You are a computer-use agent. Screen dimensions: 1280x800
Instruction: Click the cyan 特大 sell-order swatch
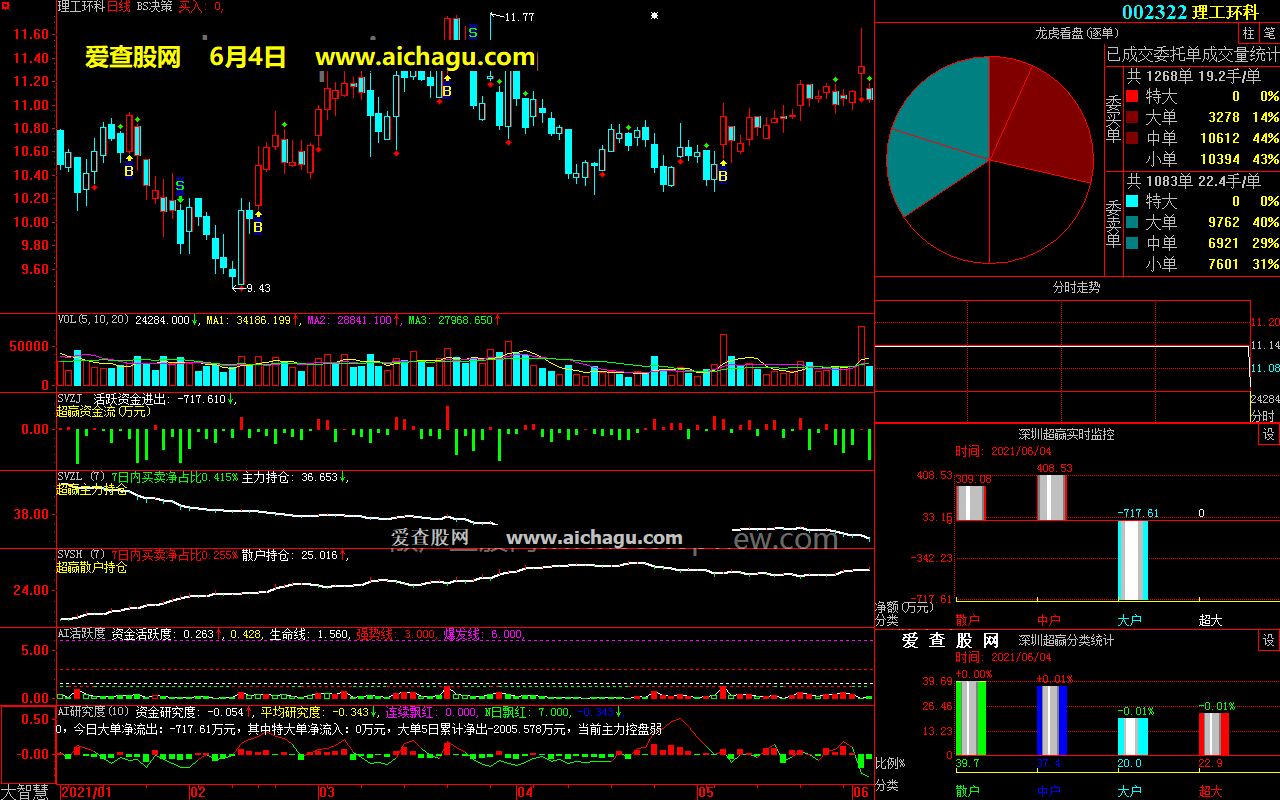tap(1132, 201)
